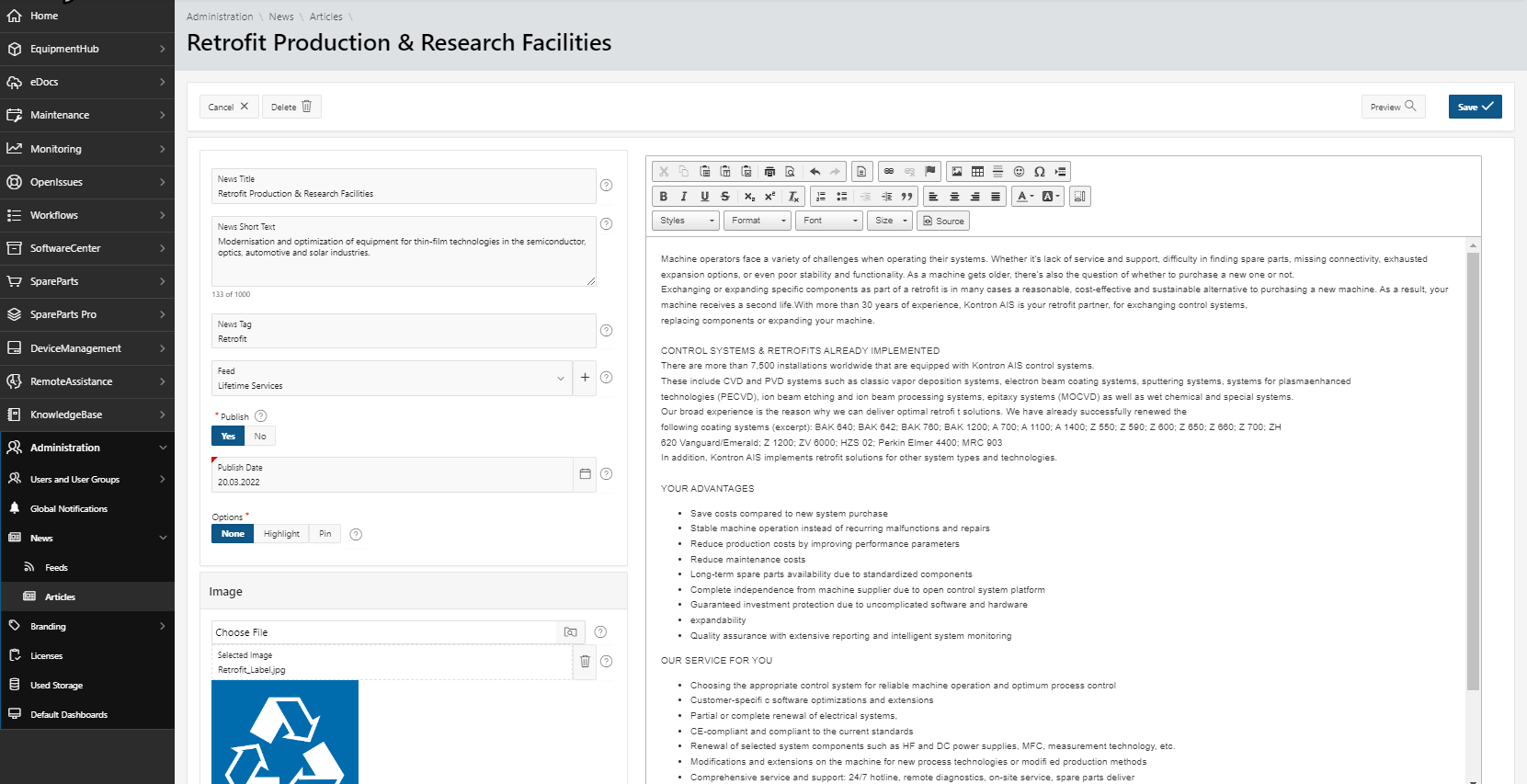Image resolution: width=1527 pixels, height=784 pixels.
Task: Remove the selected image with trash icon
Action: click(x=585, y=662)
